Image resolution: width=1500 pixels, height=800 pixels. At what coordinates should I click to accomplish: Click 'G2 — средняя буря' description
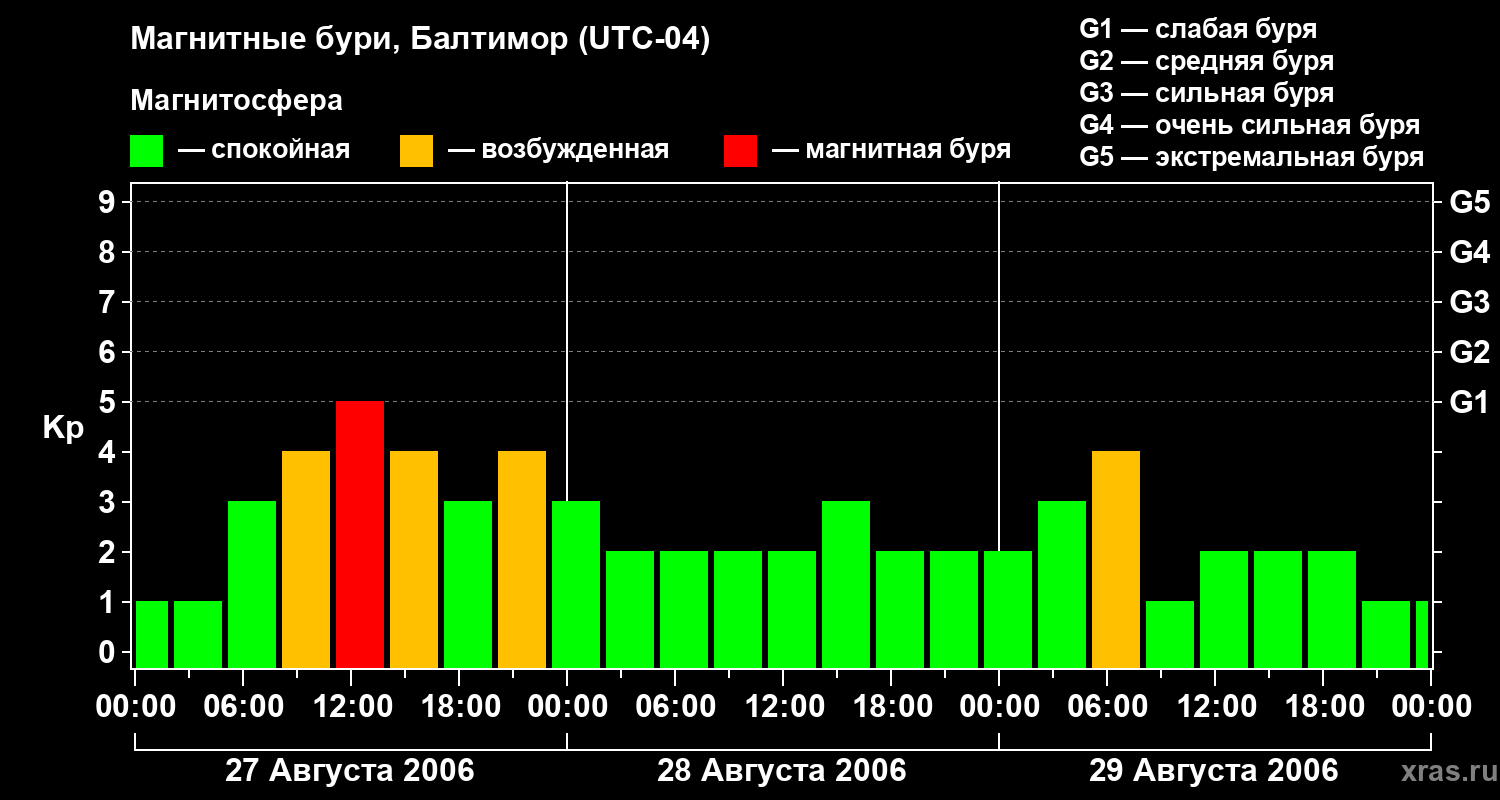tap(1207, 61)
